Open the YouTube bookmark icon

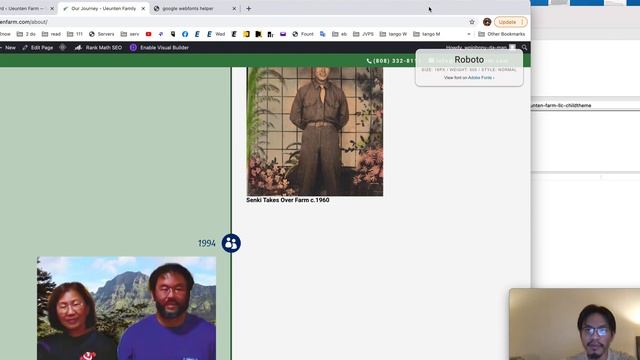(149, 34)
